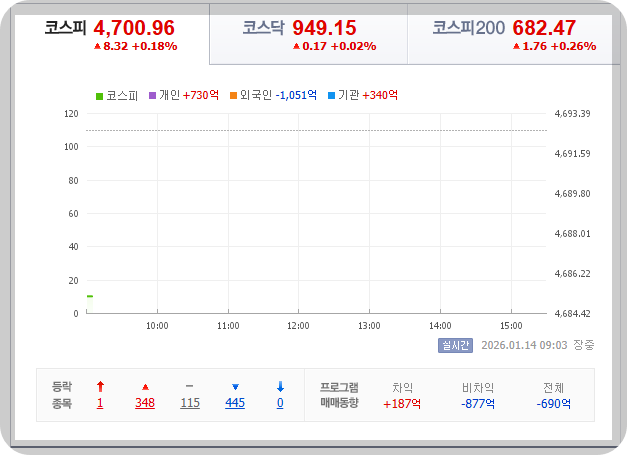The image size is (627, 455).
Task: Click the 코스닥 value 949.15
Action: (324, 28)
